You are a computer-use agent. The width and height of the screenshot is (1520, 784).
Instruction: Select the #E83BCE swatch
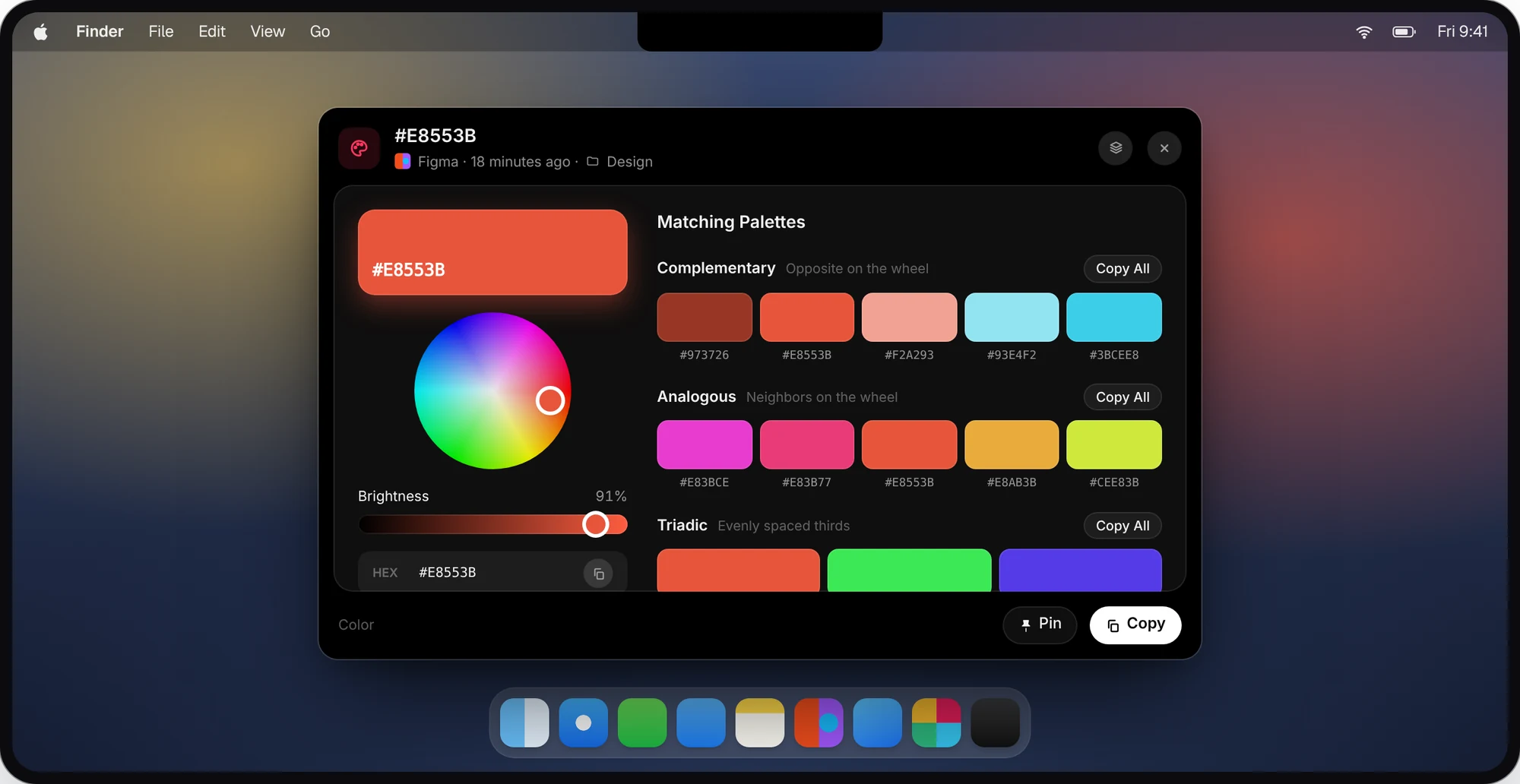(705, 445)
